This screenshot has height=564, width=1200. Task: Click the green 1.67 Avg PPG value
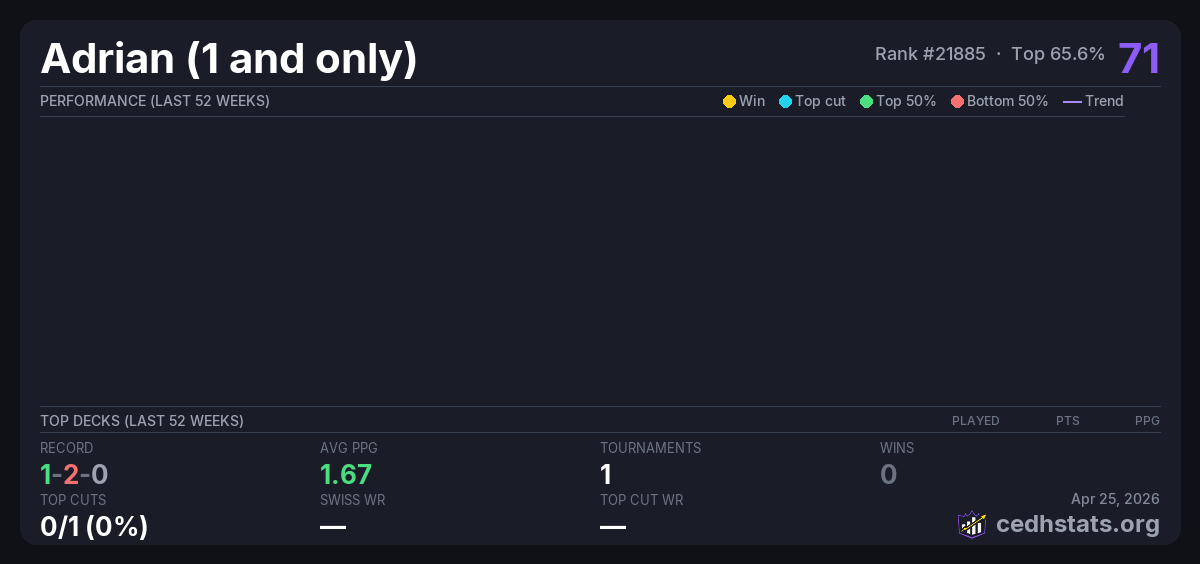pos(346,474)
